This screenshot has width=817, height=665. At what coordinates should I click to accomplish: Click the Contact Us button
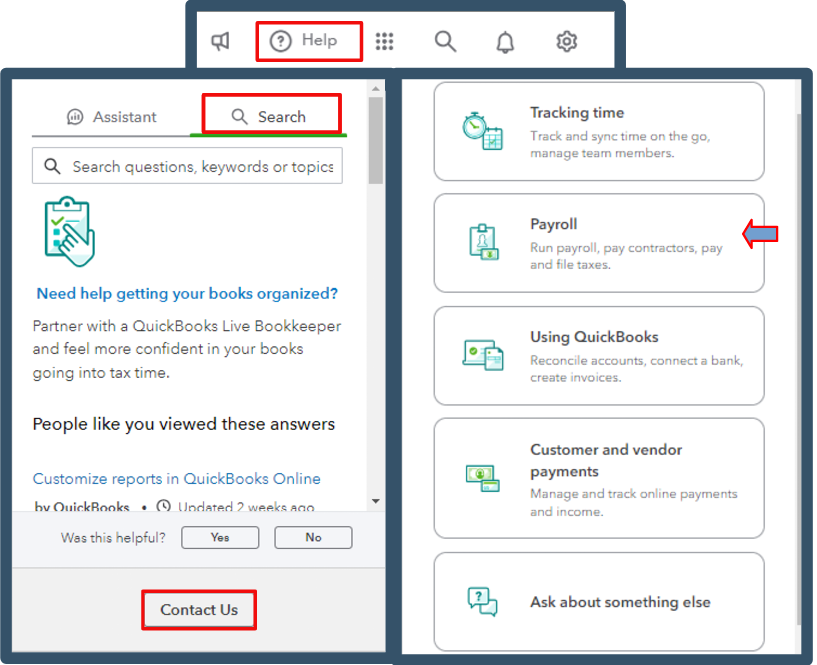199,610
